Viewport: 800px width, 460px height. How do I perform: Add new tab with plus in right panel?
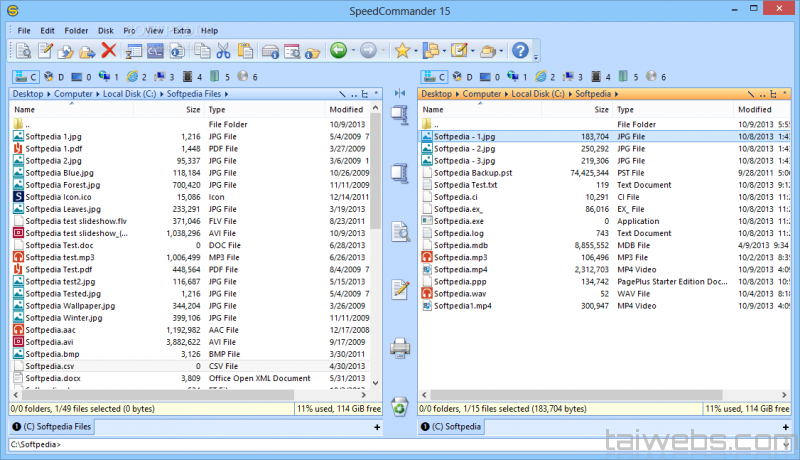pos(787,427)
